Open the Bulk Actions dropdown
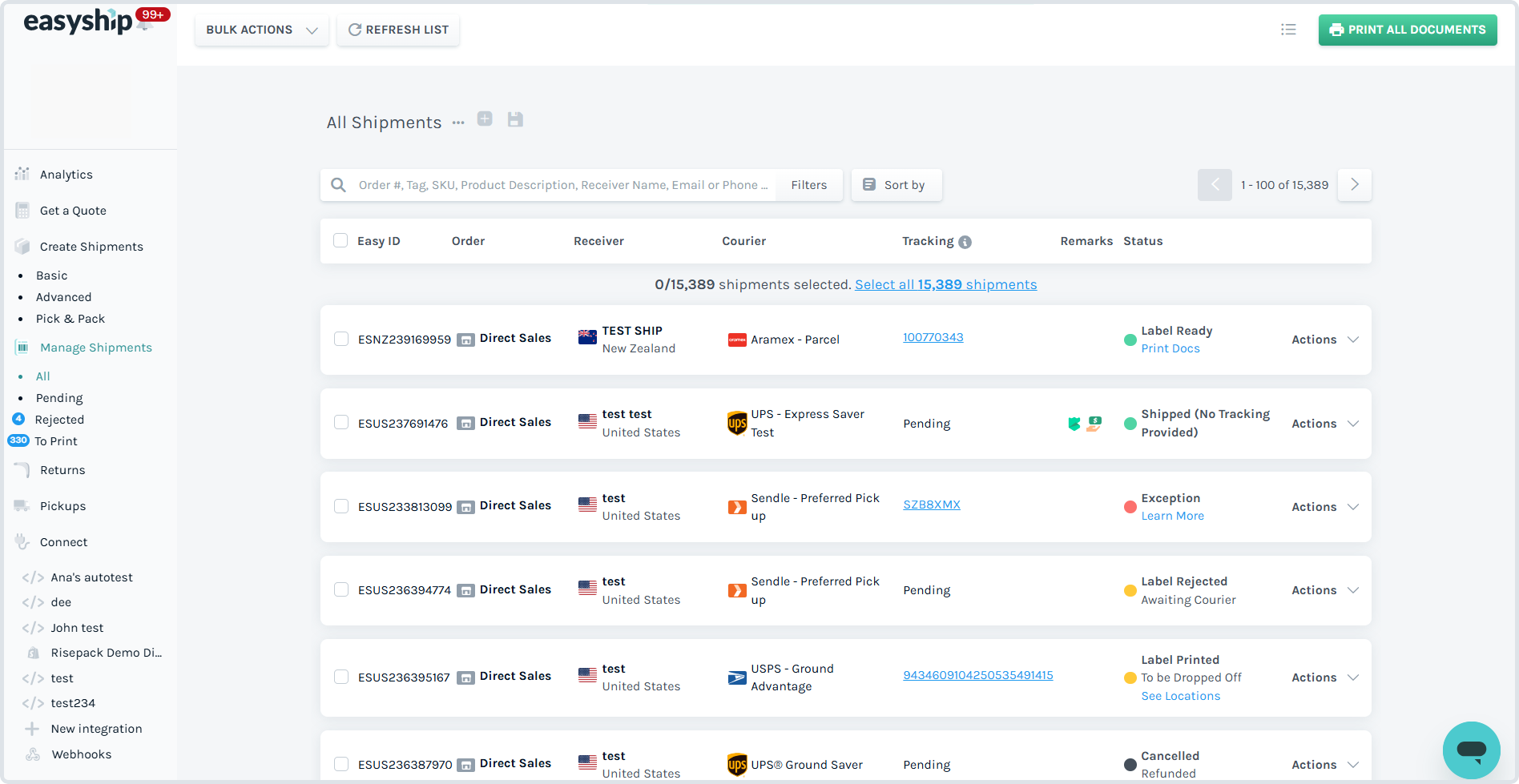 point(262,30)
